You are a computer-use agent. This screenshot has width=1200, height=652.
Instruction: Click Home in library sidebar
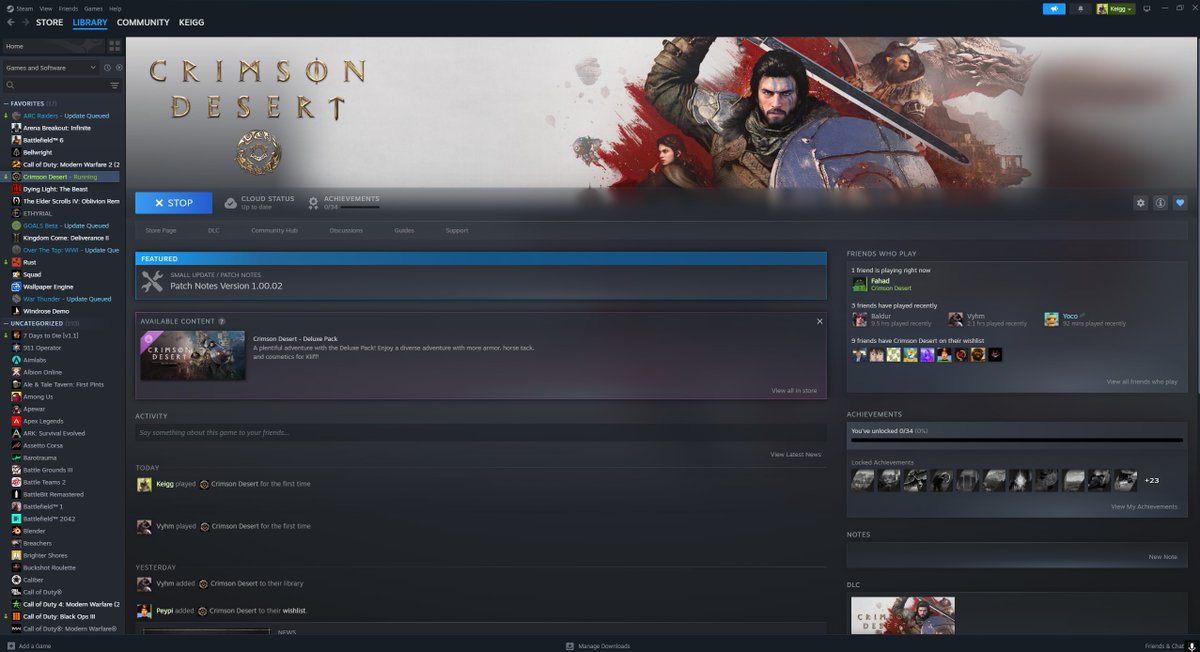[53, 46]
